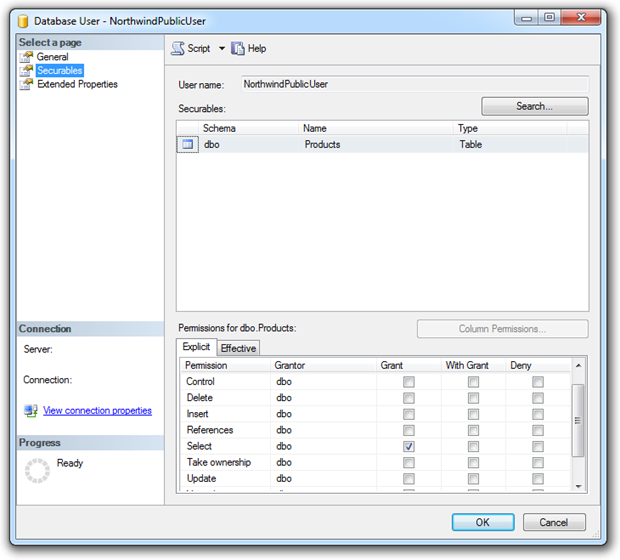Select the Products name cell

click(x=375, y=144)
